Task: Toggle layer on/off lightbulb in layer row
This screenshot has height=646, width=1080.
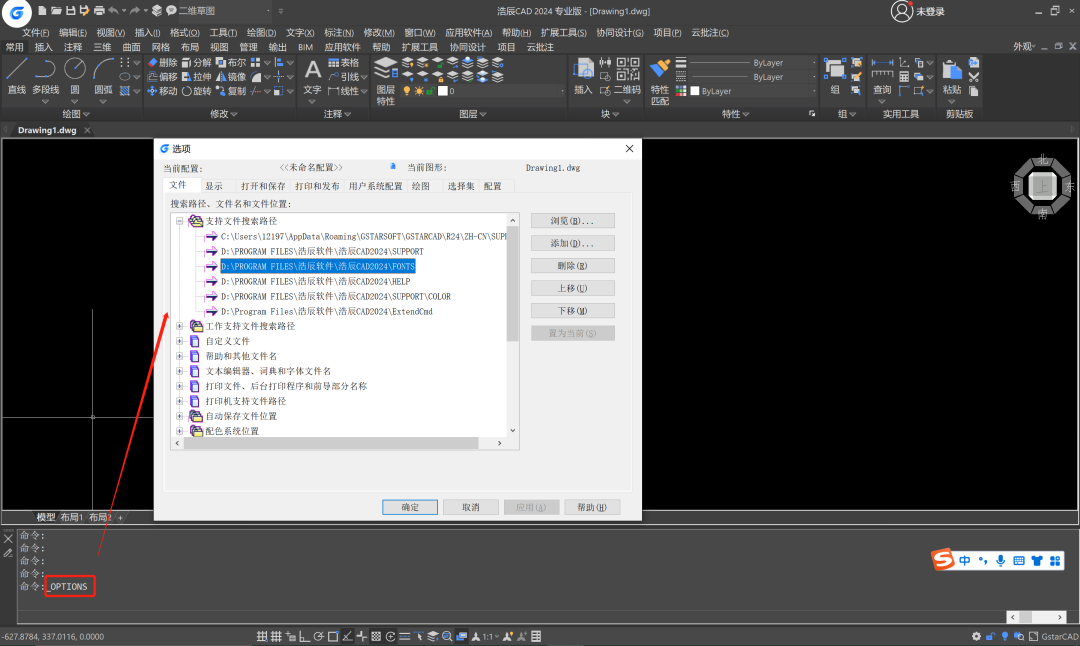Action: pos(406,91)
